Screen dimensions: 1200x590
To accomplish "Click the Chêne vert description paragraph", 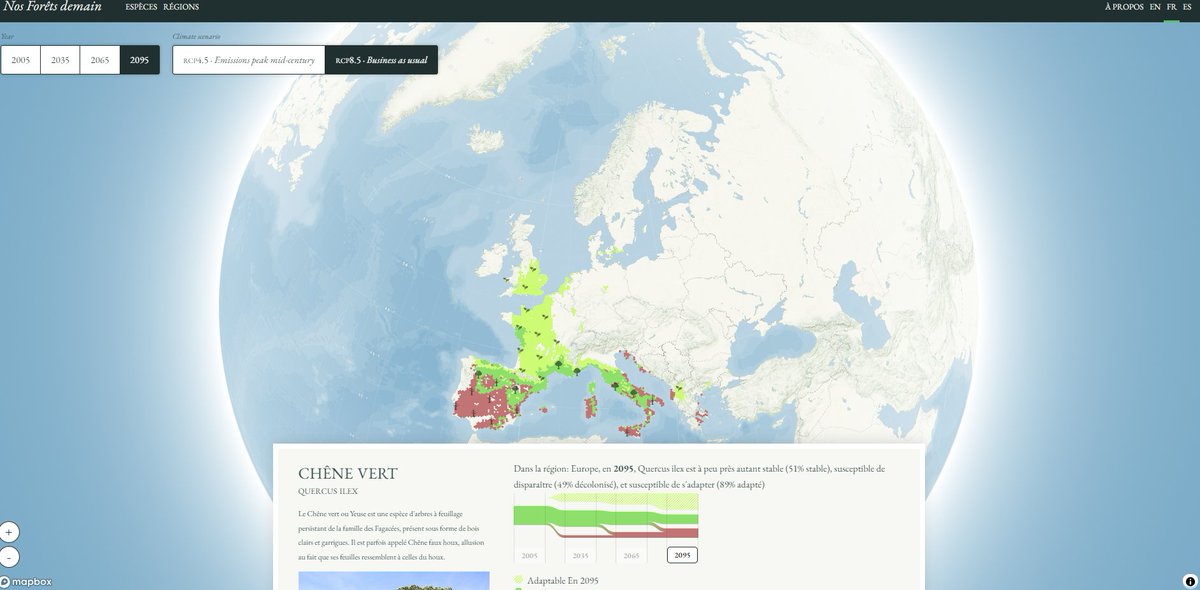I will pos(390,535).
